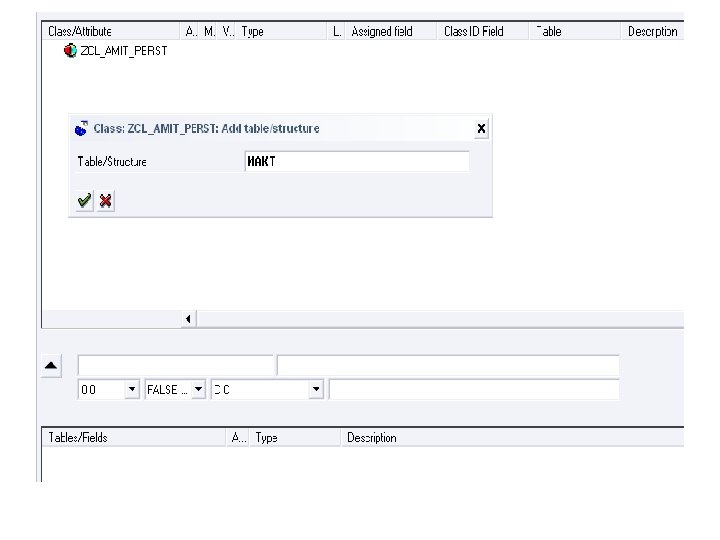
Task: Confirm with the green checkmark icon
Action: 84,201
